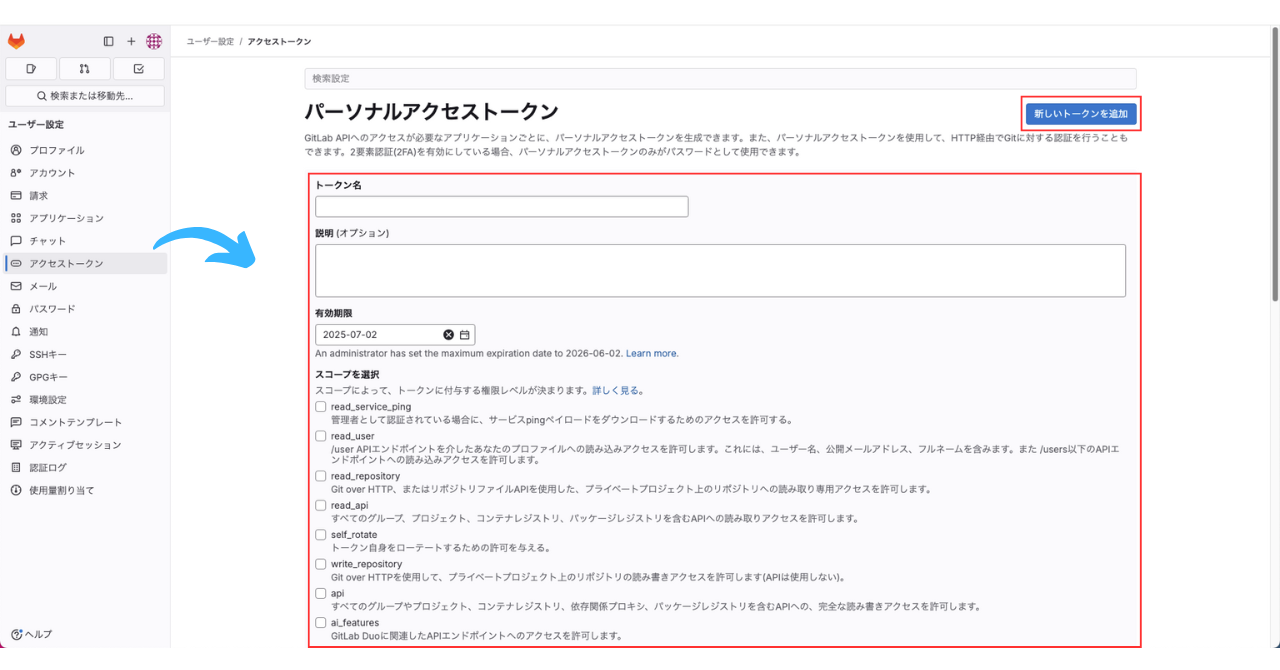This screenshot has width=1280, height=670.
Task: Click the 請求 billing card icon
Action: (16, 195)
